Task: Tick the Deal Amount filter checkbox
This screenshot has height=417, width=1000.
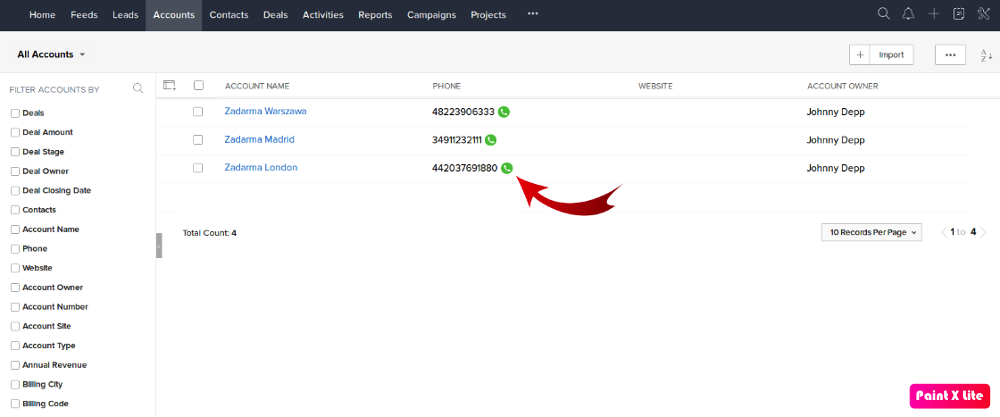Action: tap(15, 133)
